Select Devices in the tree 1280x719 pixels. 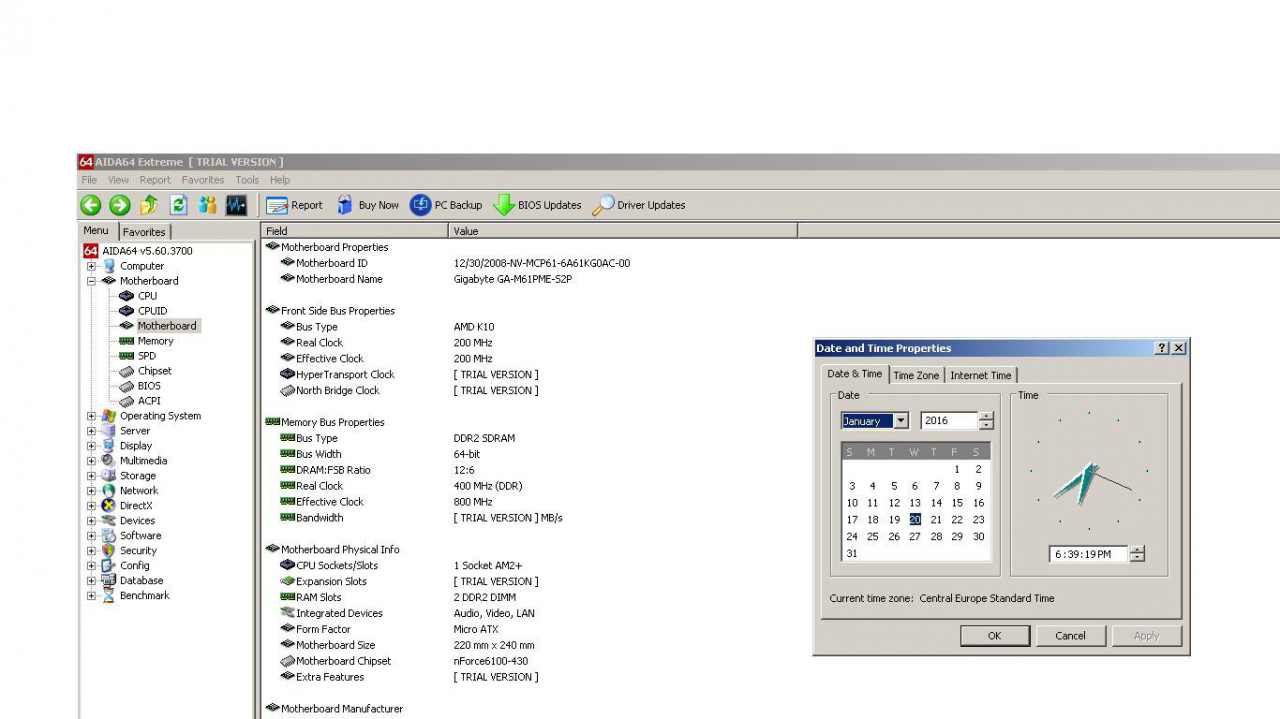click(137, 521)
